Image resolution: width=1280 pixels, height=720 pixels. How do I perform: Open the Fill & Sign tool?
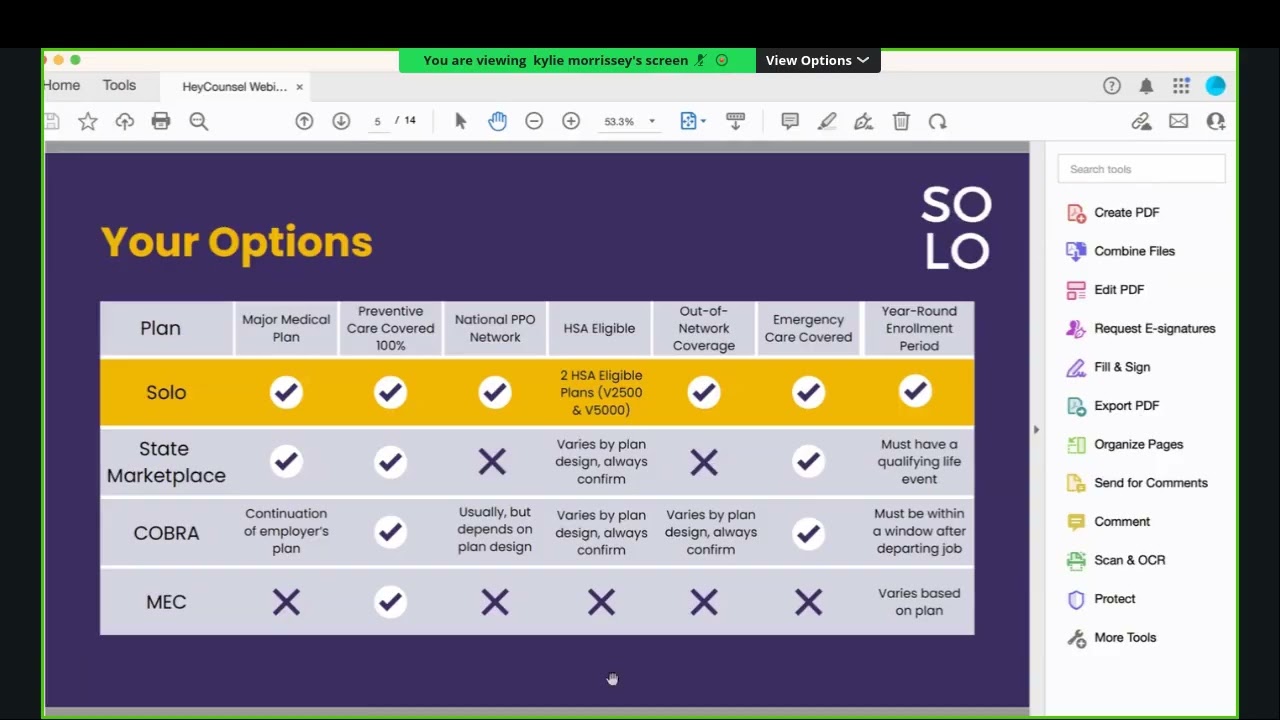(x=1108, y=367)
